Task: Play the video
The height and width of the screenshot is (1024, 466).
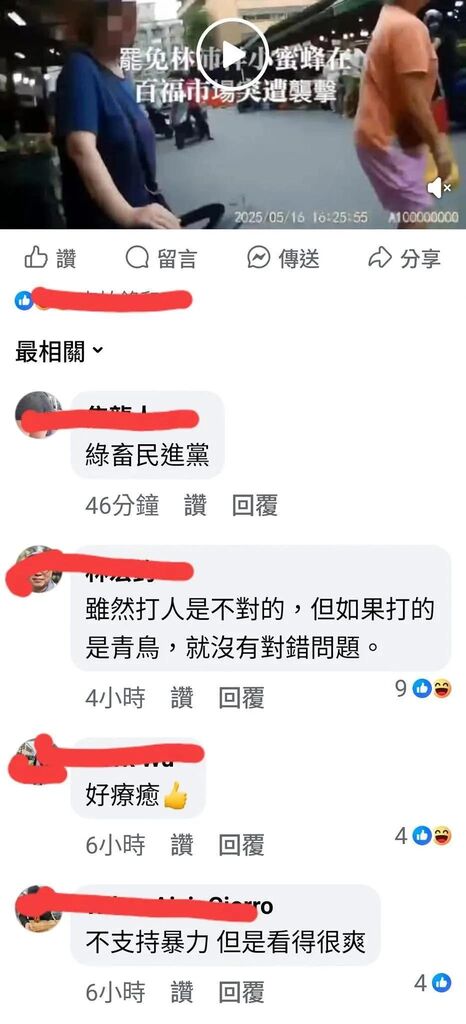Action: point(233,55)
